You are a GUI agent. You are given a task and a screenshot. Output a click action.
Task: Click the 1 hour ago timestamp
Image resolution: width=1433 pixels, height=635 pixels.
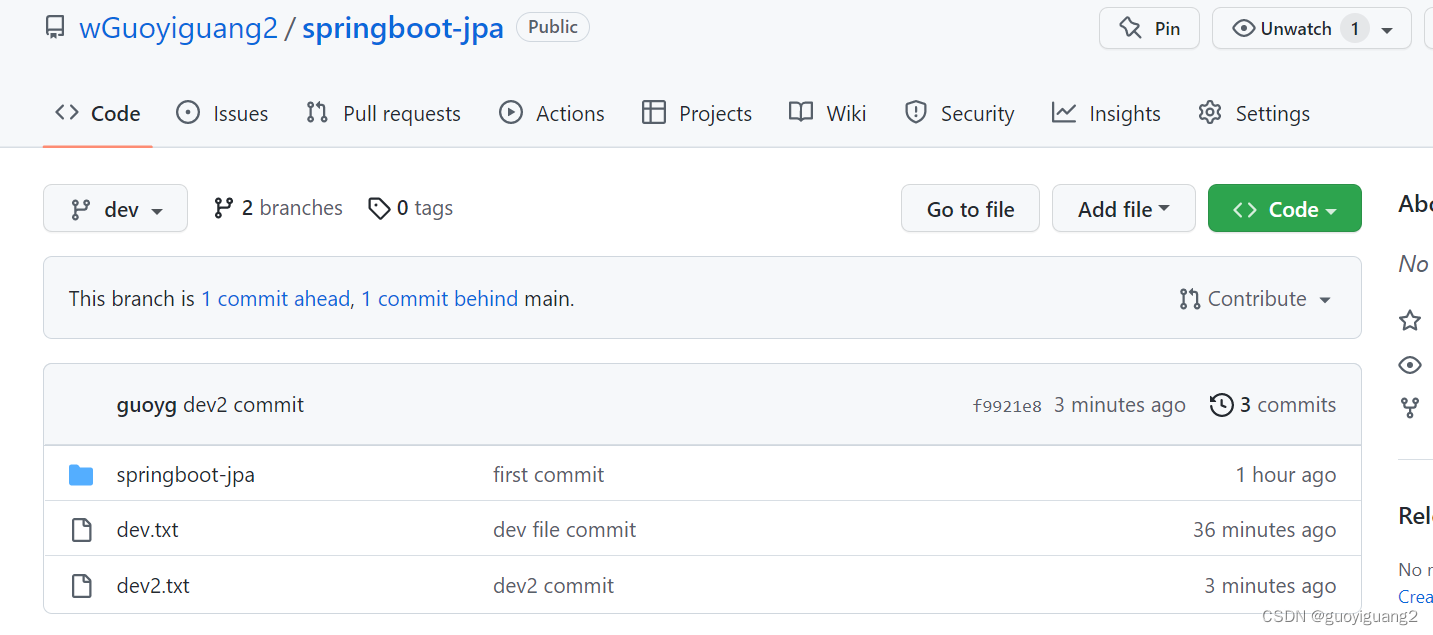pyautogui.click(x=1286, y=475)
